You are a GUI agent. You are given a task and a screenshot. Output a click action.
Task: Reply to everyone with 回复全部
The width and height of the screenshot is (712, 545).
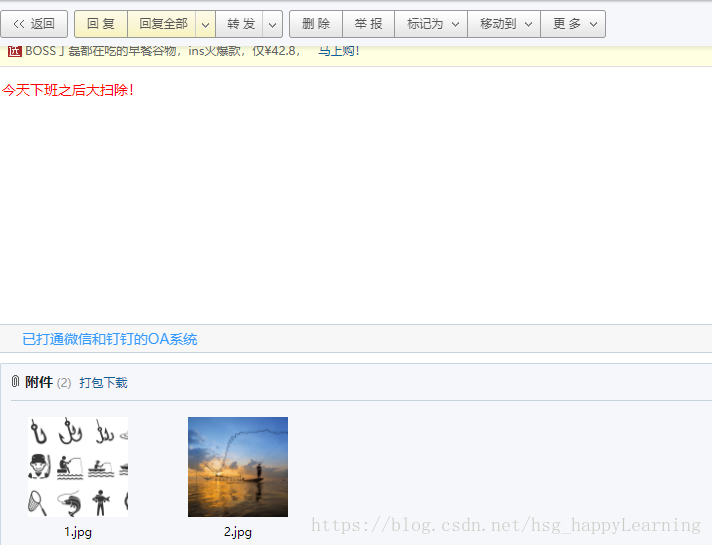[x=162, y=24]
